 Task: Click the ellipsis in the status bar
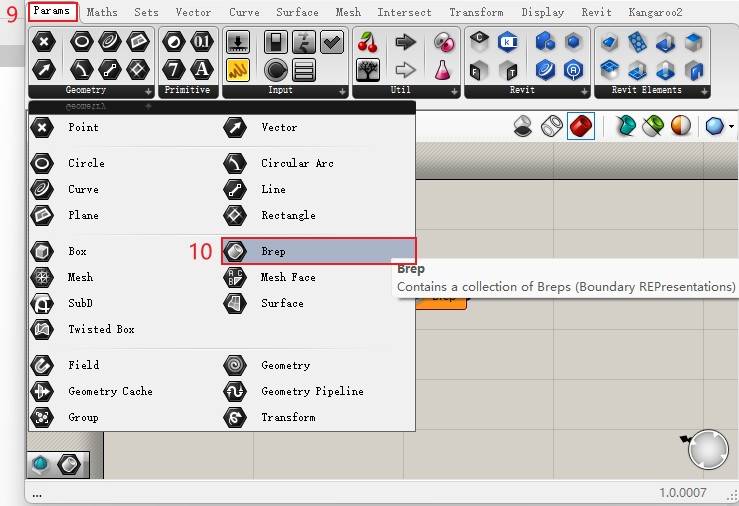[x=37, y=495]
